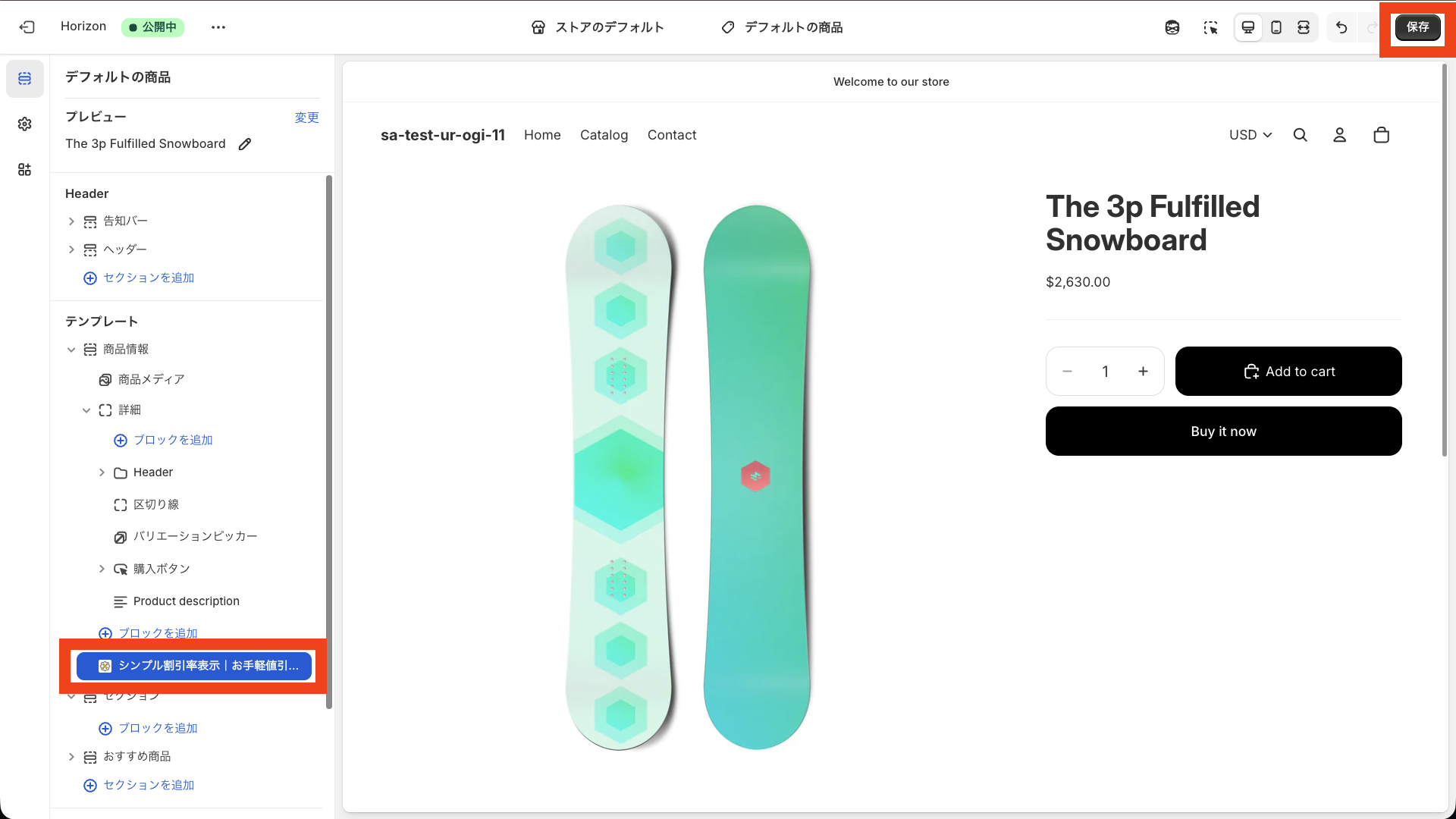Open the overflow menu next to Horizon

(x=218, y=27)
